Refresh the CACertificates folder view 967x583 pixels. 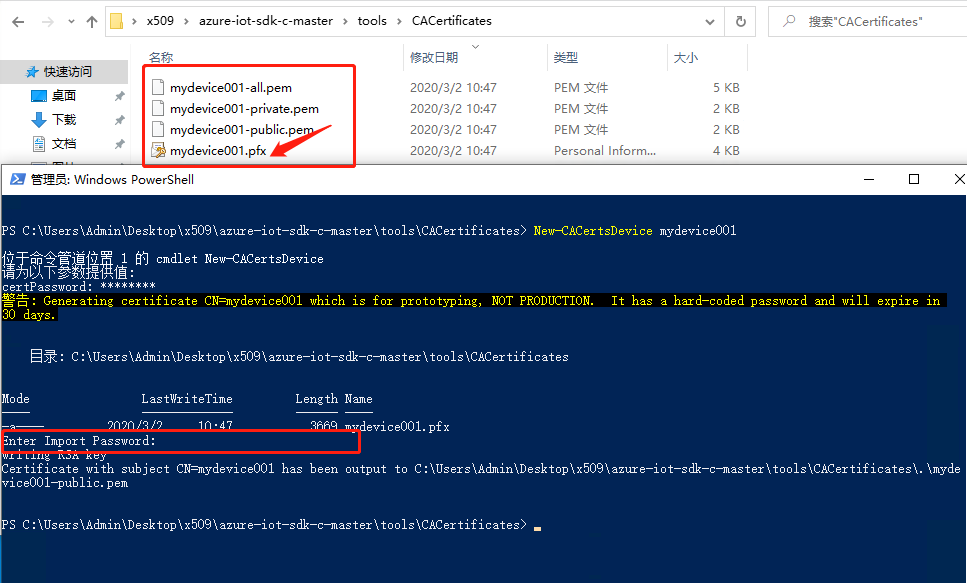[740, 21]
